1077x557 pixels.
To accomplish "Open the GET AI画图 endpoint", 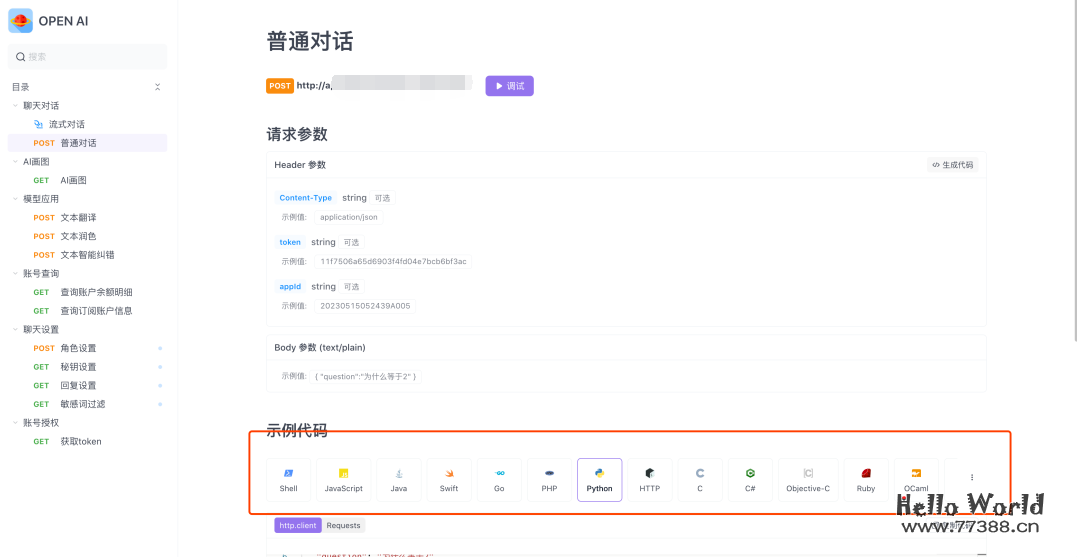I will tap(87, 180).
